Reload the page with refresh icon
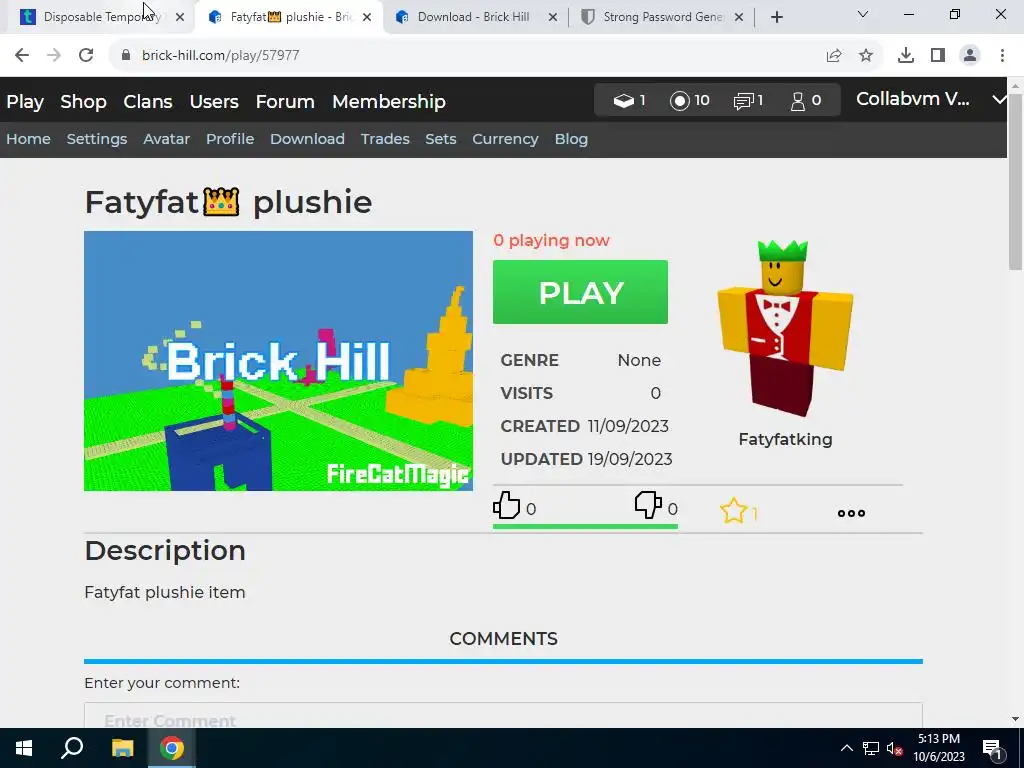Image resolution: width=1024 pixels, height=768 pixels. coord(86,55)
